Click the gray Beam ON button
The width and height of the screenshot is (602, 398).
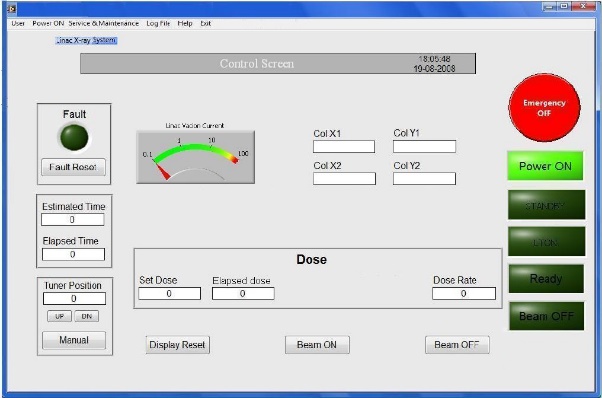click(317, 345)
